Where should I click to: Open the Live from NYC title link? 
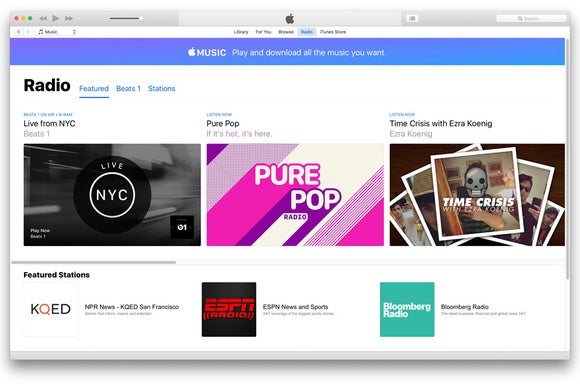(49, 124)
